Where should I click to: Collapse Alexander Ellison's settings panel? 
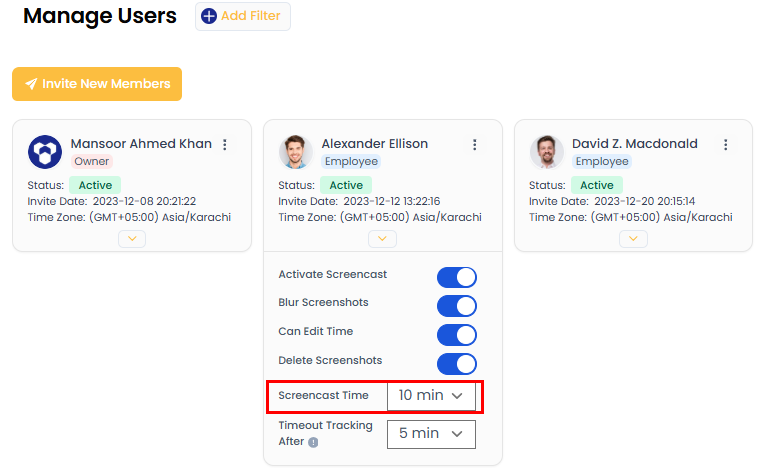pos(382,239)
